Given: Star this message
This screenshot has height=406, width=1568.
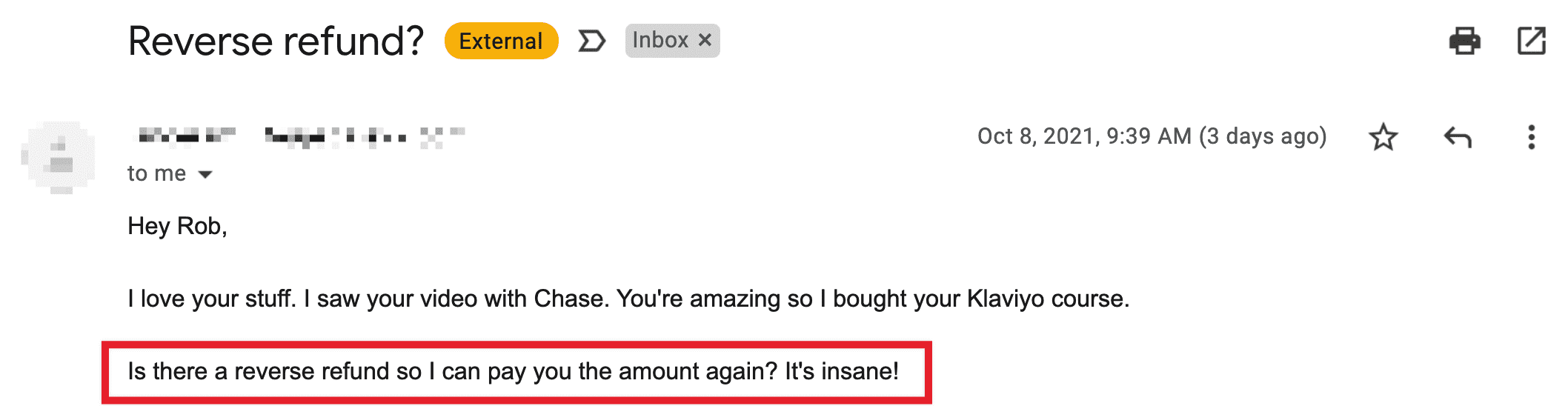Looking at the screenshot, I should click(1383, 137).
